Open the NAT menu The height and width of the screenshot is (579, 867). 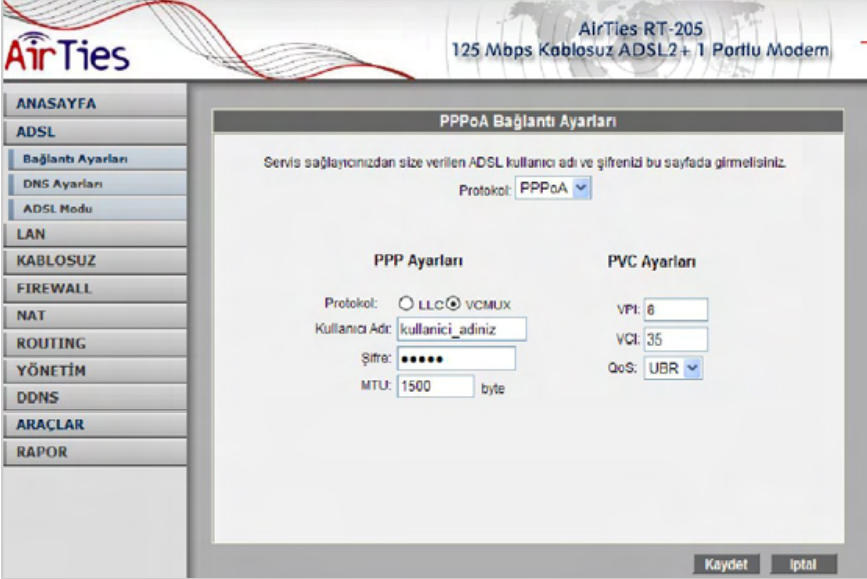[x=93, y=315]
